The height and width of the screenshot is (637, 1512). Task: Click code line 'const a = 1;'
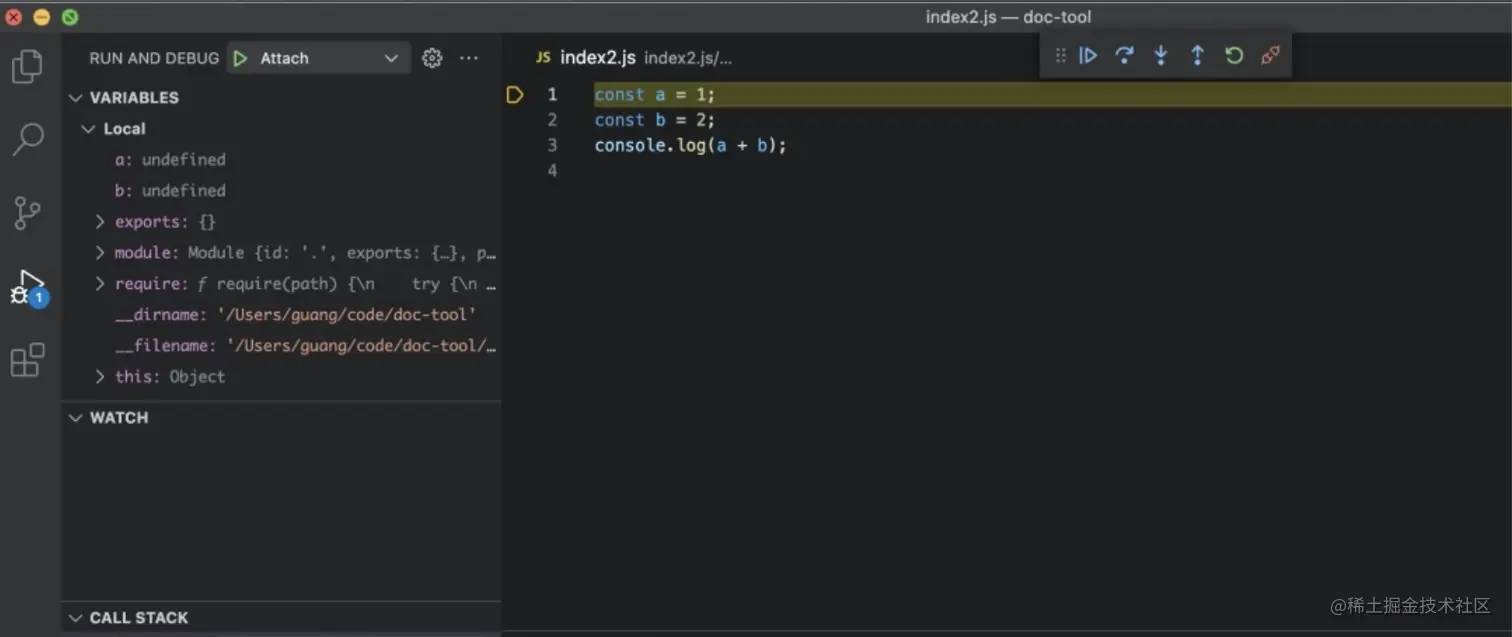click(655, 95)
